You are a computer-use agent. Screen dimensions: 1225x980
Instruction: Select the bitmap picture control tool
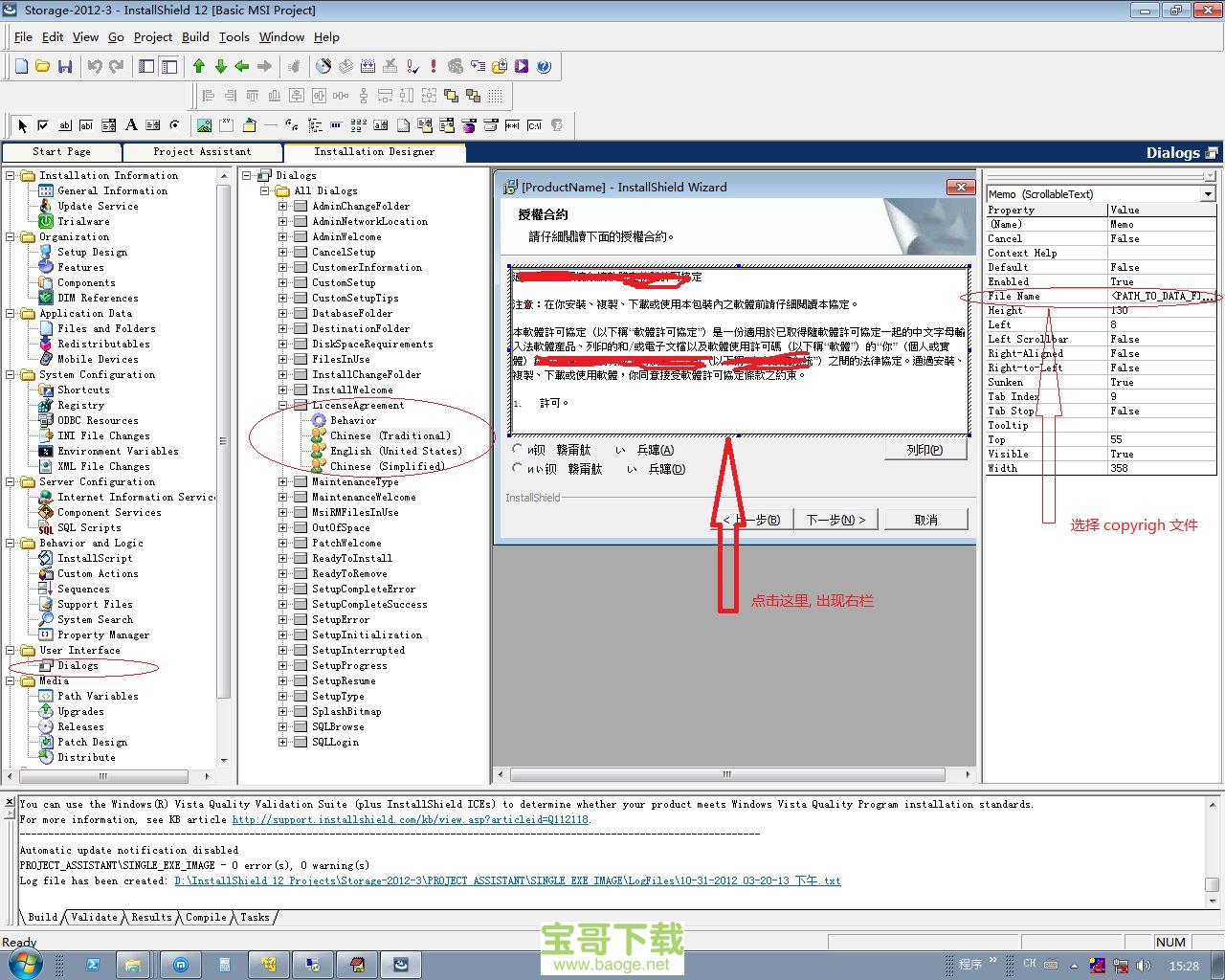click(204, 125)
